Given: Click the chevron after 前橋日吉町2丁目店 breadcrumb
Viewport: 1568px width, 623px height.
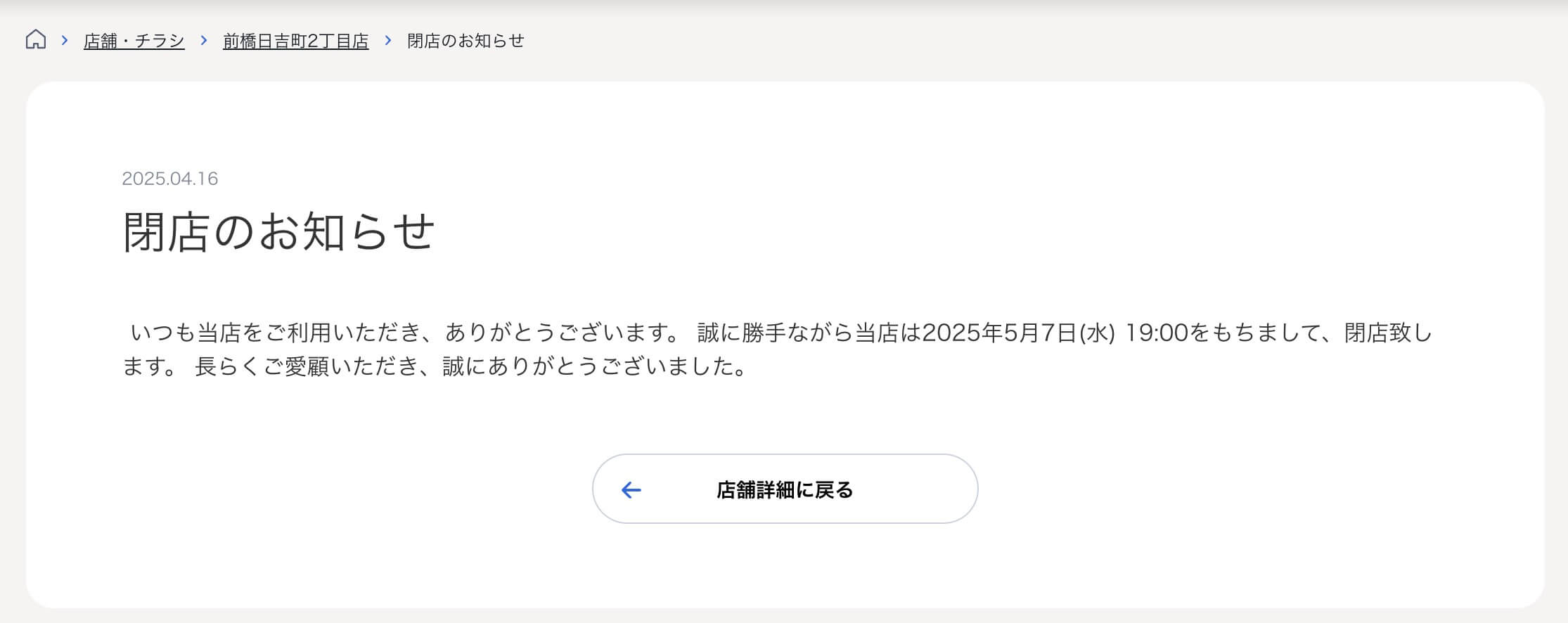Looking at the screenshot, I should (x=388, y=40).
